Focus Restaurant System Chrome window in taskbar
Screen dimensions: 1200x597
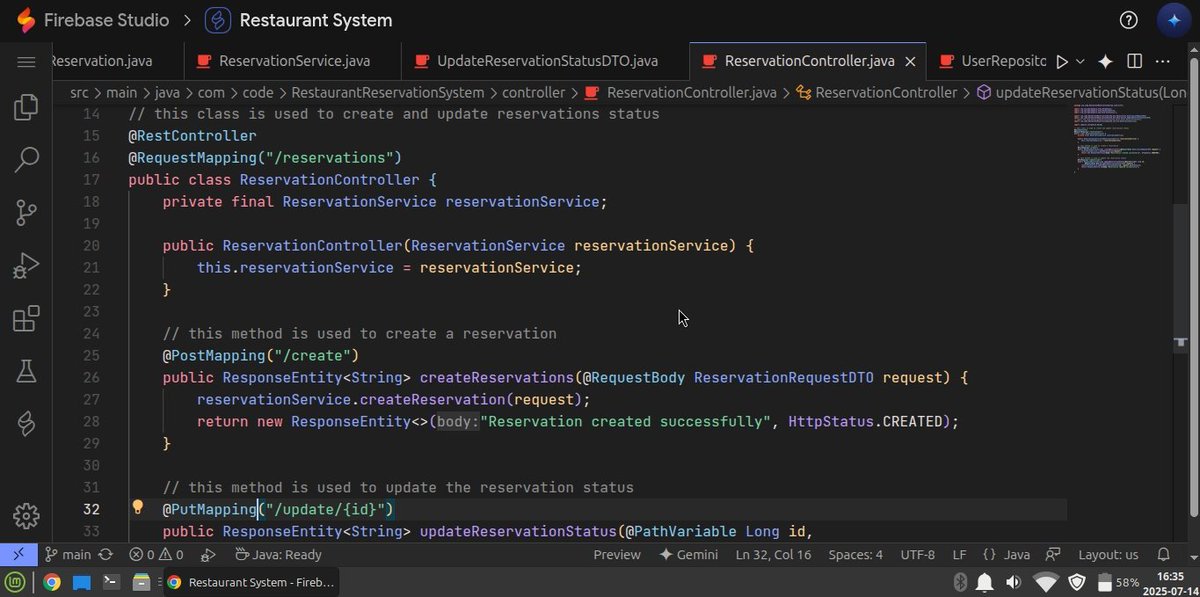(250, 582)
